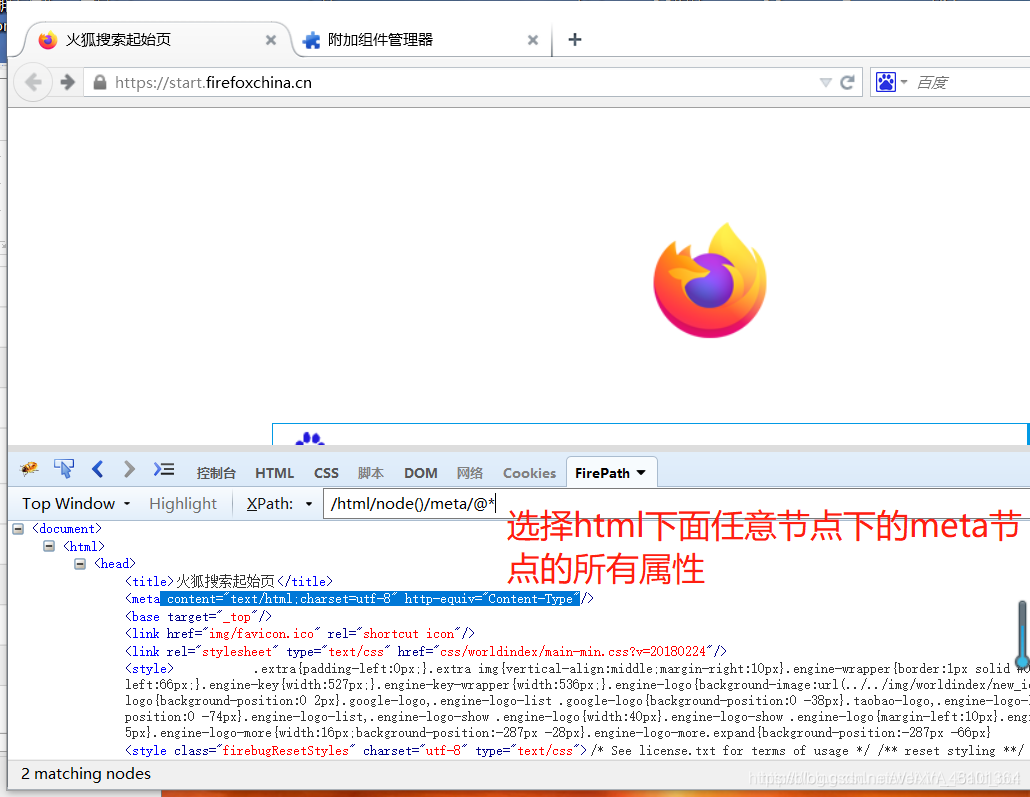Select the stylesheet link element row
The image size is (1030, 797).
(426, 652)
